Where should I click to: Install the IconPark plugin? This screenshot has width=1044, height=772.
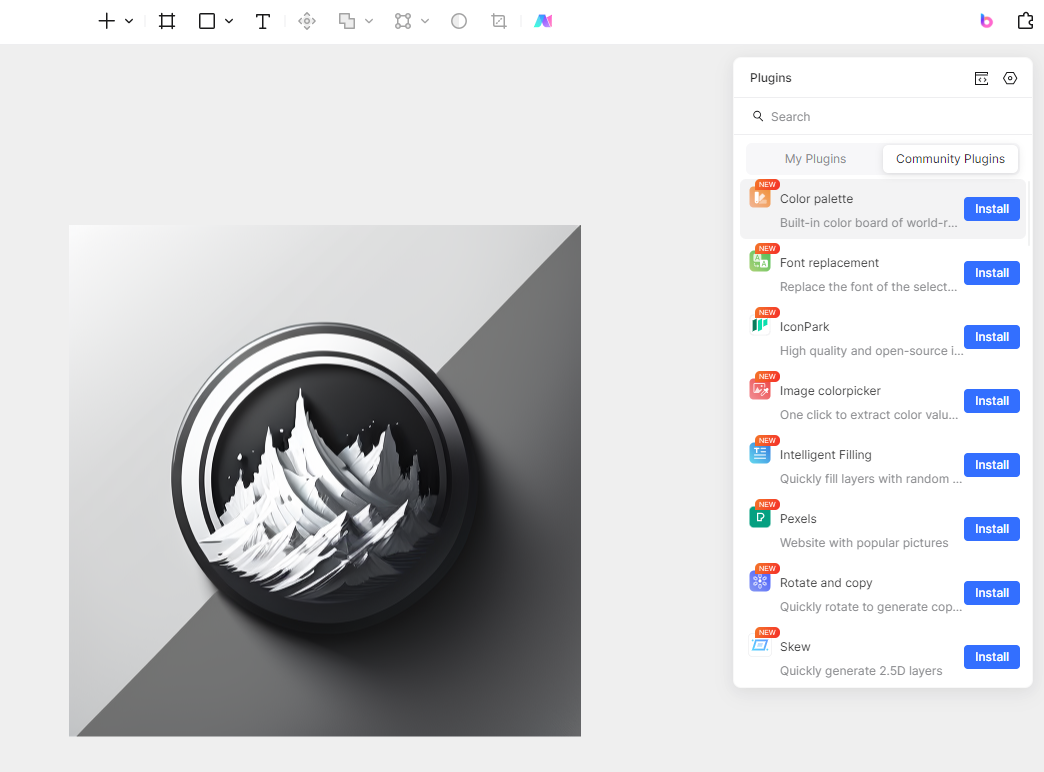pos(991,337)
